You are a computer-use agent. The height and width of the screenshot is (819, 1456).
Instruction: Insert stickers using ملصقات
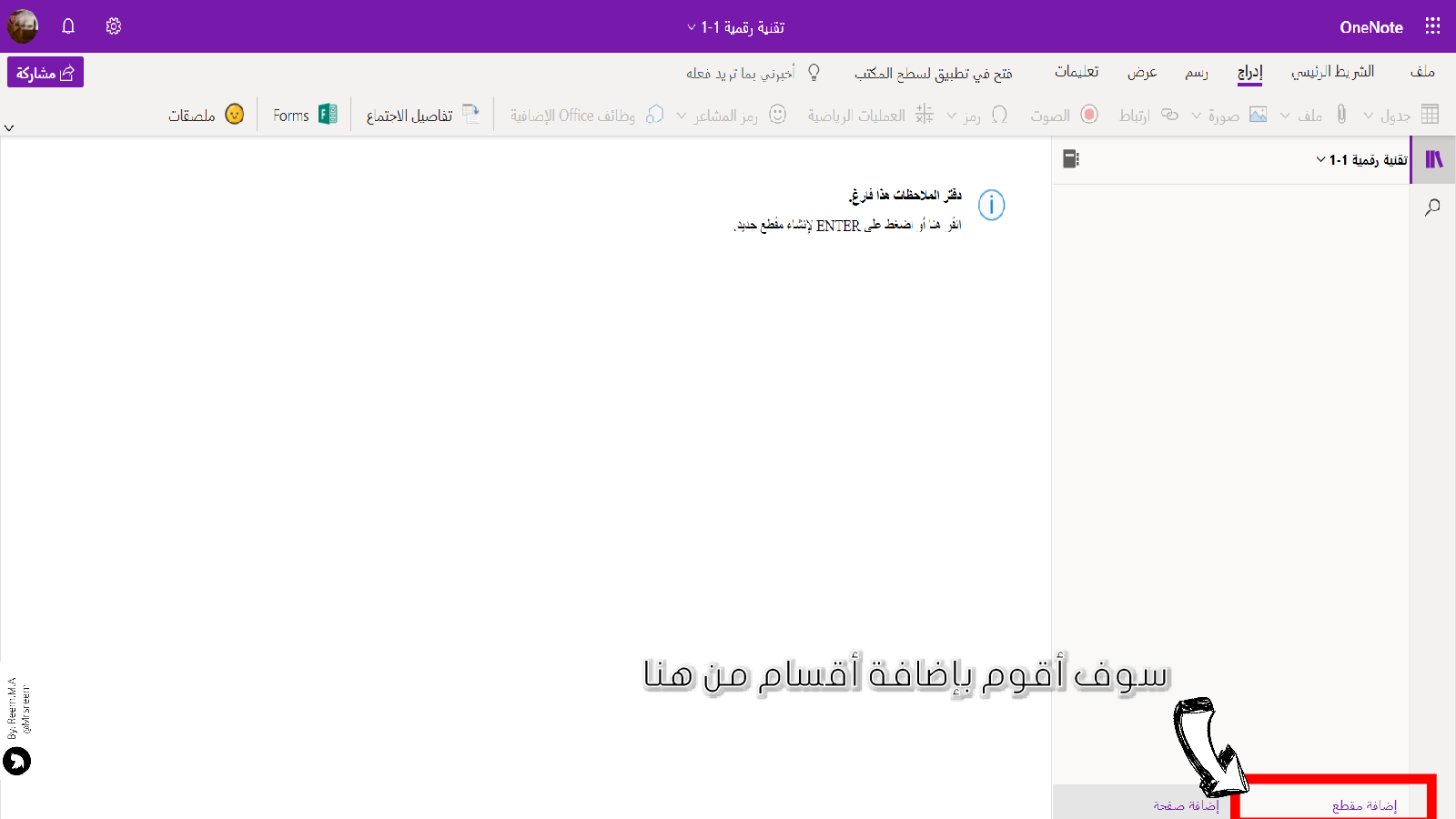[206, 116]
